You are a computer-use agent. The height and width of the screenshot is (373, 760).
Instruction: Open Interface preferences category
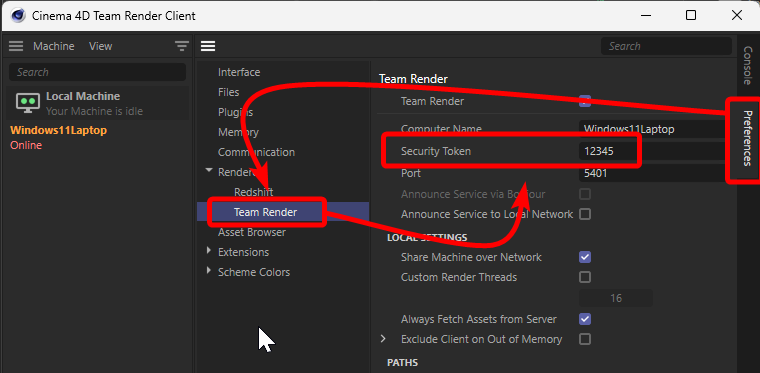pos(239,72)
